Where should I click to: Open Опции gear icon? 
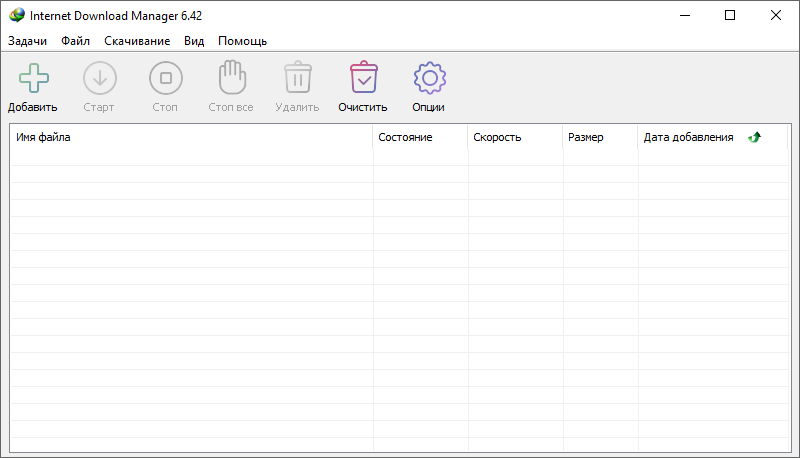[x=430, y=78]
